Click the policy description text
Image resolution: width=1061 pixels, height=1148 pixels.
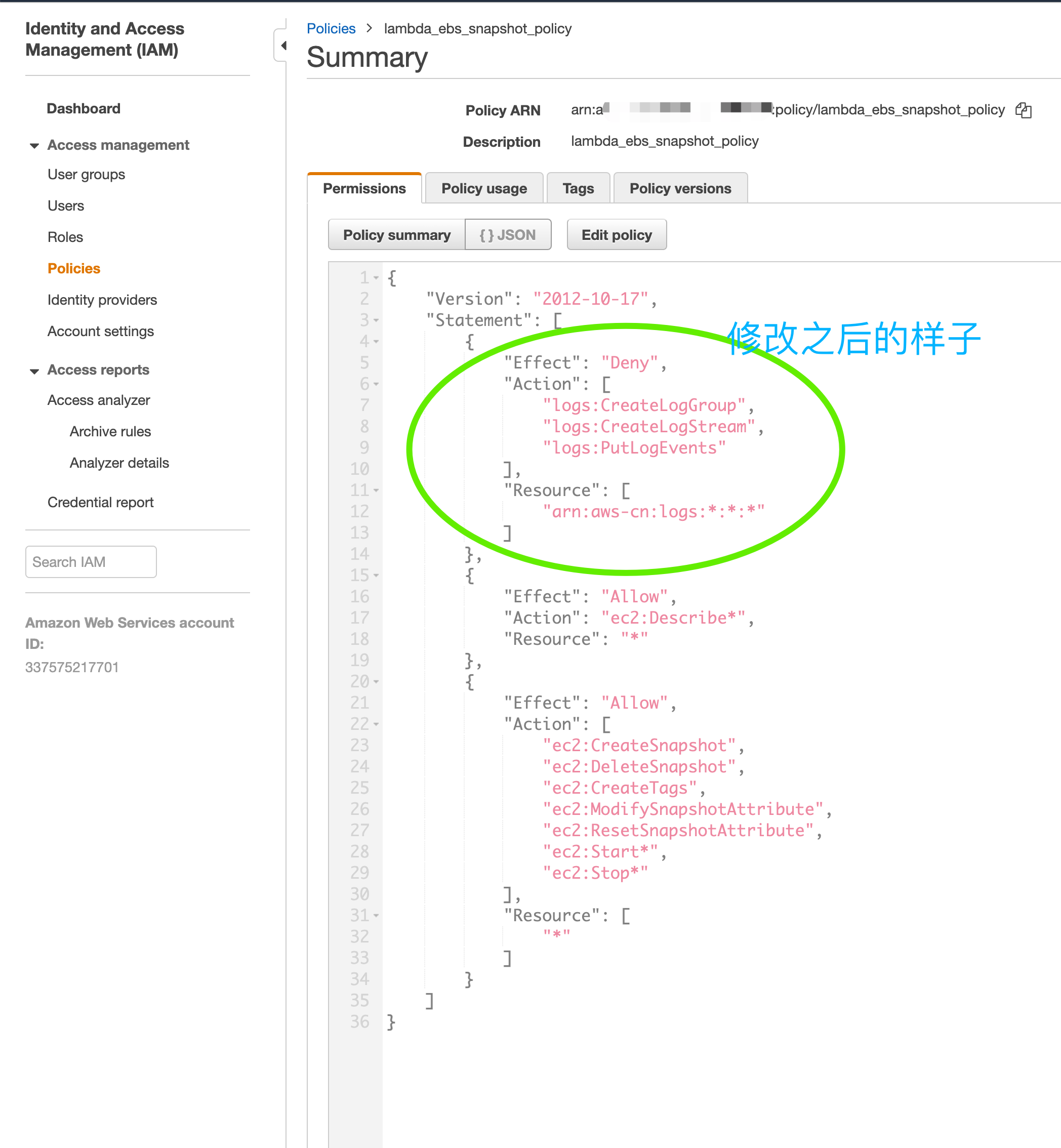(x=664, y=141)
